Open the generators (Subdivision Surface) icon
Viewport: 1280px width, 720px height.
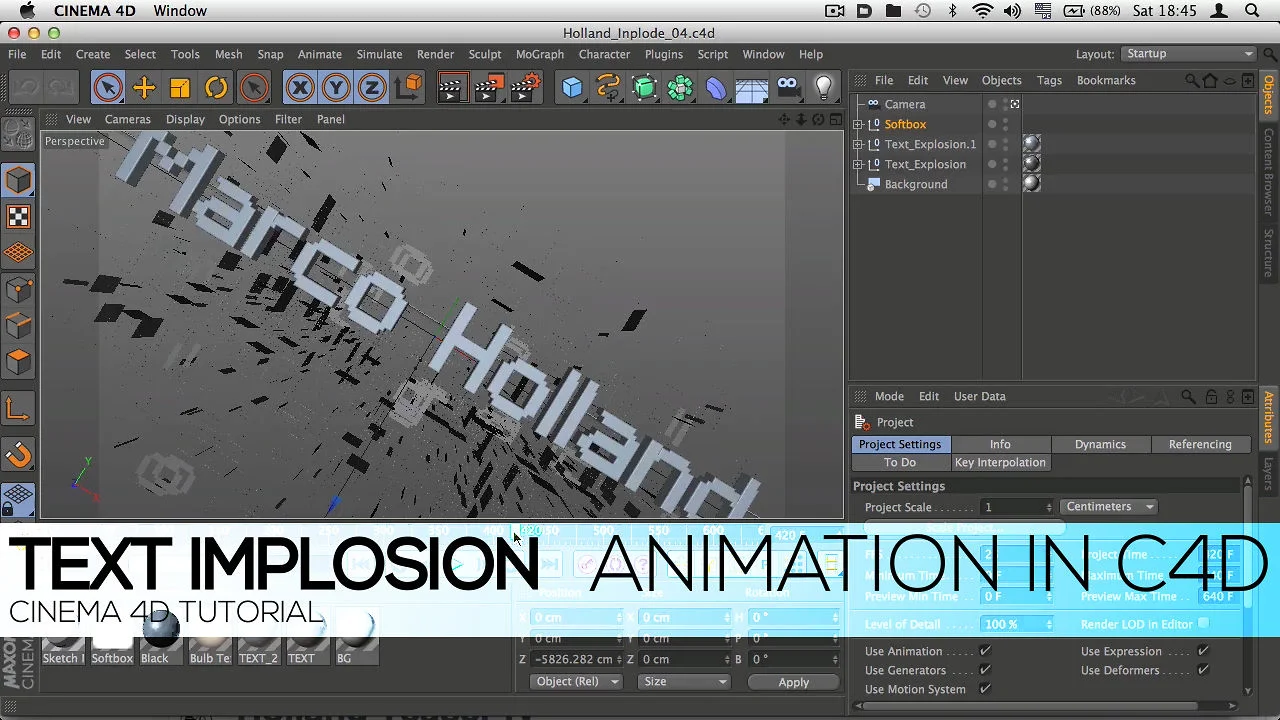tap(644, 88)
